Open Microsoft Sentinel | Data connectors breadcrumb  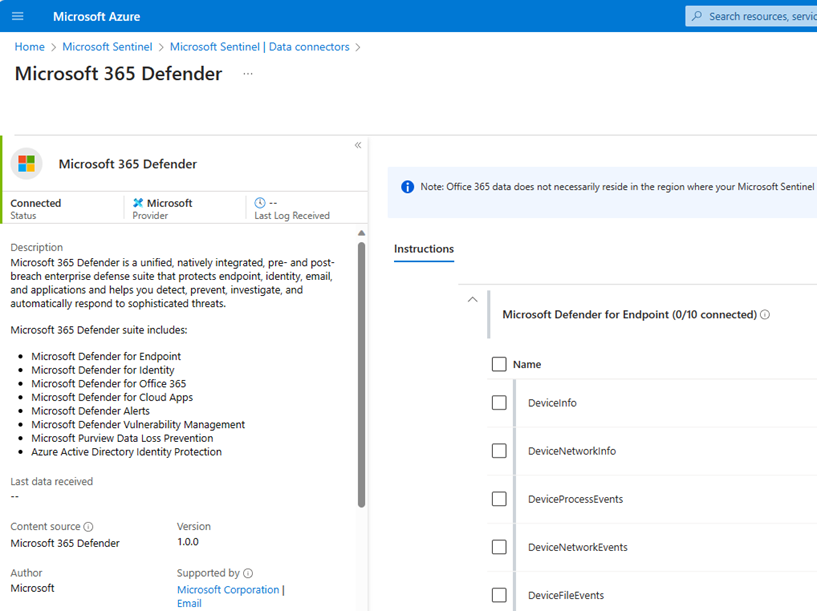(x=259, y=47)
